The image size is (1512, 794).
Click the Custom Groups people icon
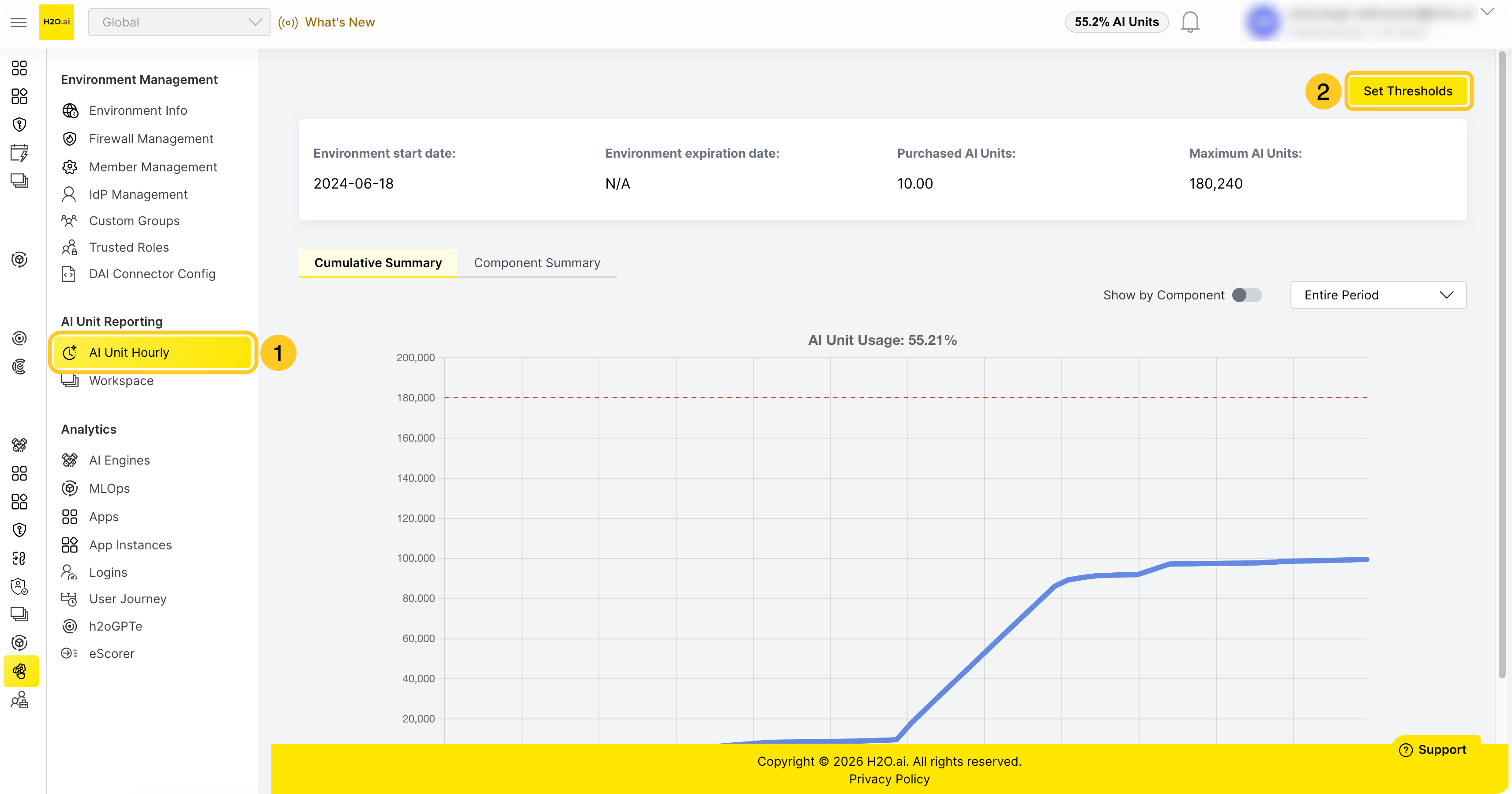[69, 221]
